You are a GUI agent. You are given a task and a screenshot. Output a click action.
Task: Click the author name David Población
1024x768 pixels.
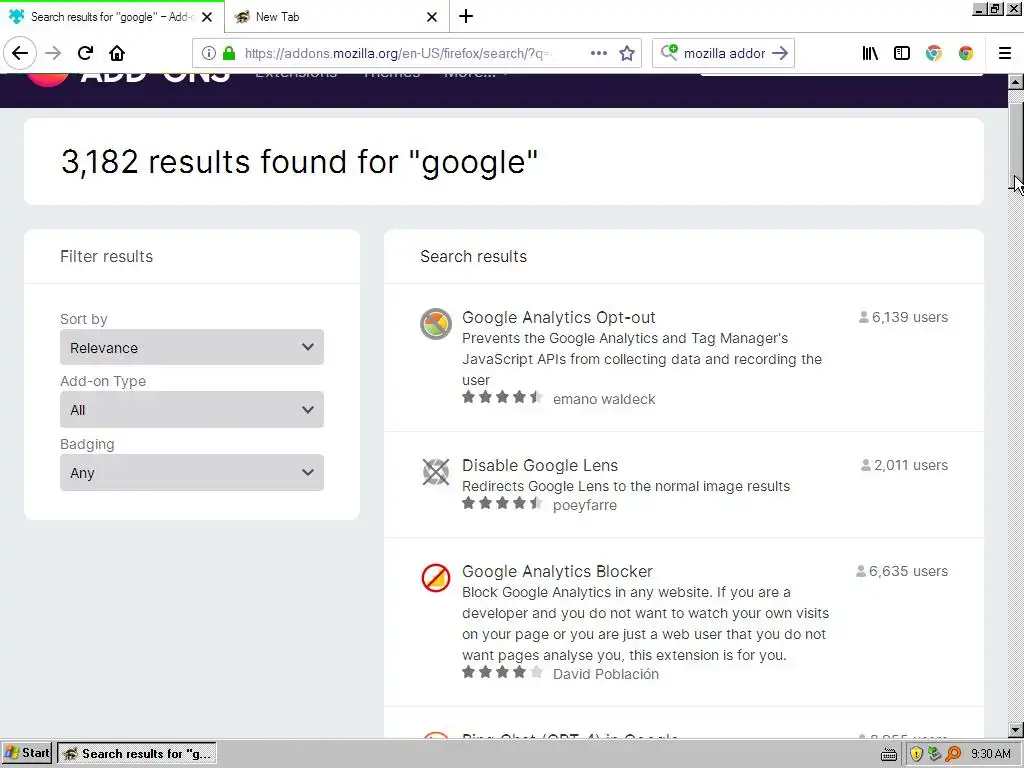(606, 674)
